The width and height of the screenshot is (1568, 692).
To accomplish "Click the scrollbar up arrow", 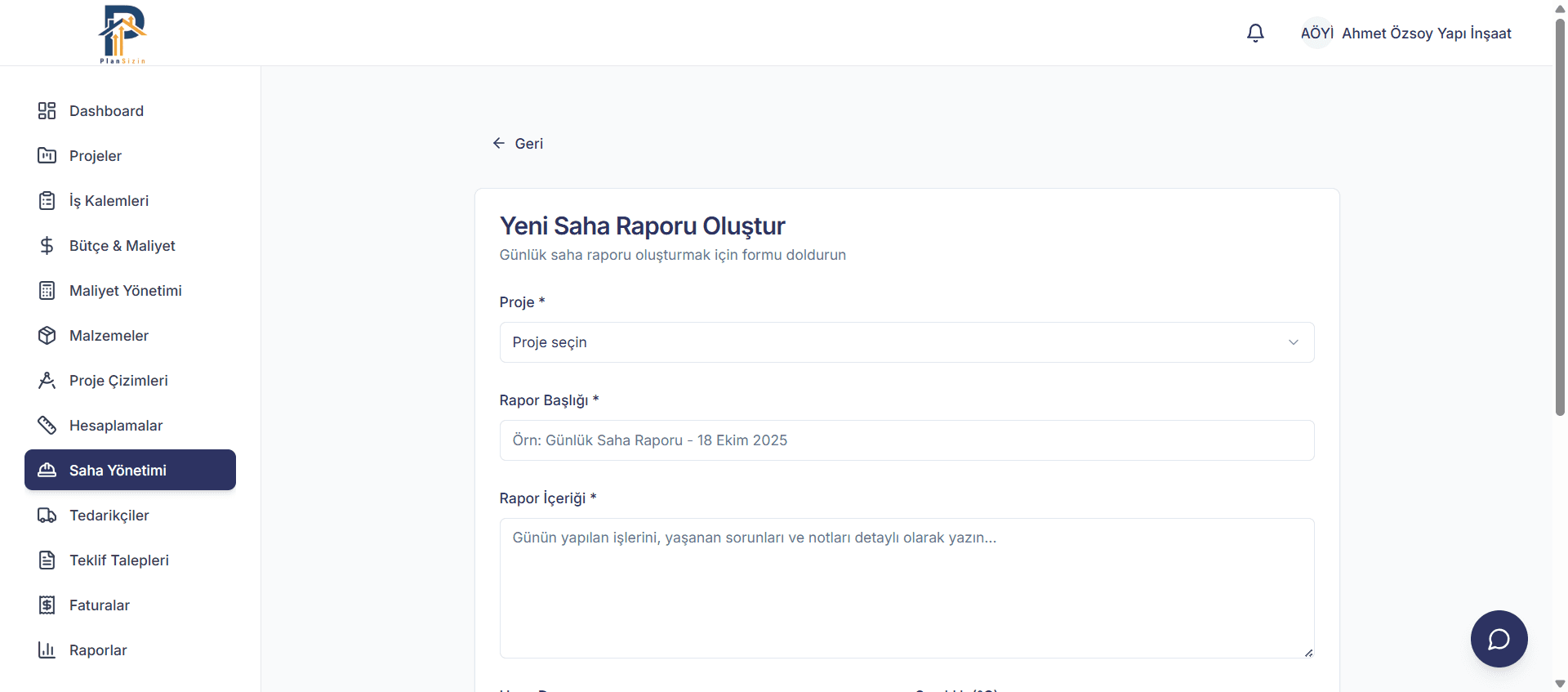I will click(1560, 8).
